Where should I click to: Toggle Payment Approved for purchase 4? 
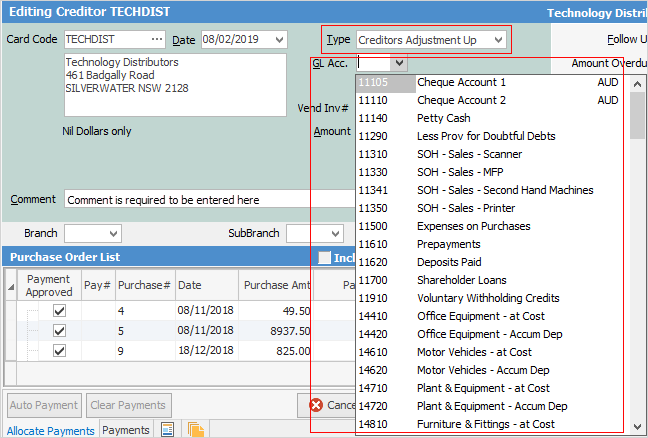(x=59, y=311)
